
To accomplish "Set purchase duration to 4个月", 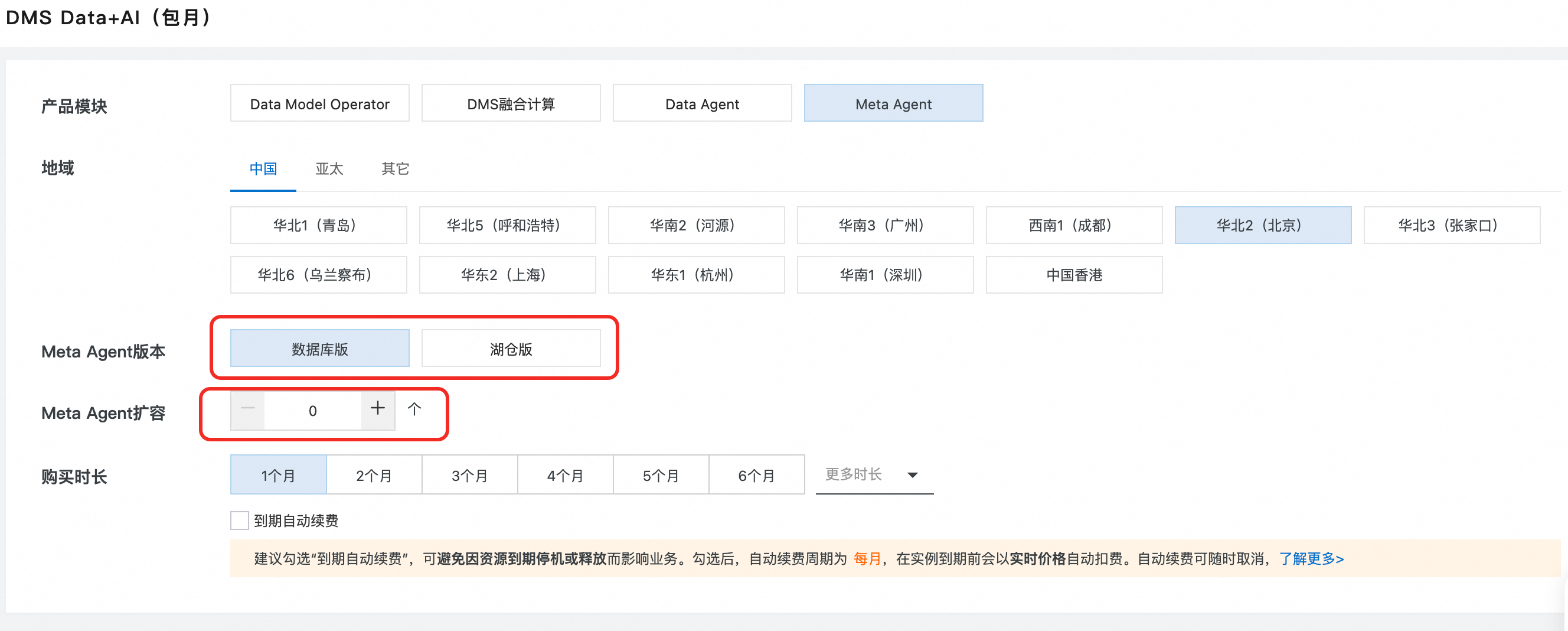I will click(565, 474).
